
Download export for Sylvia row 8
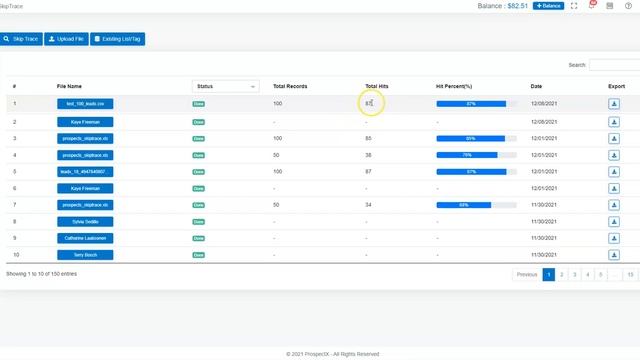(614, 222)
